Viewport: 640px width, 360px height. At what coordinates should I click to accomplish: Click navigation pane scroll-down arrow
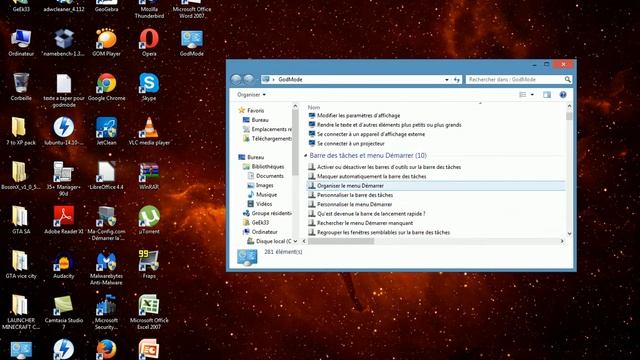[295, 241]
